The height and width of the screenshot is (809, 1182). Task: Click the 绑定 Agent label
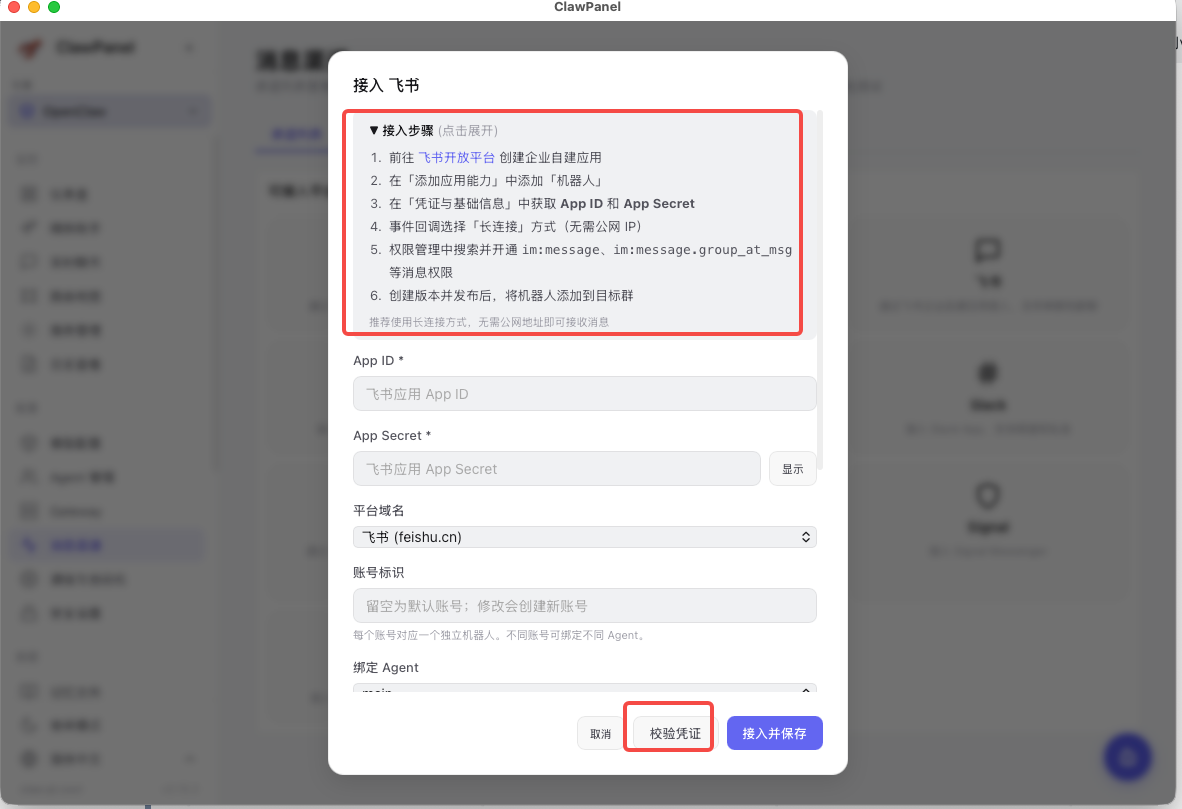click(385, 667)
